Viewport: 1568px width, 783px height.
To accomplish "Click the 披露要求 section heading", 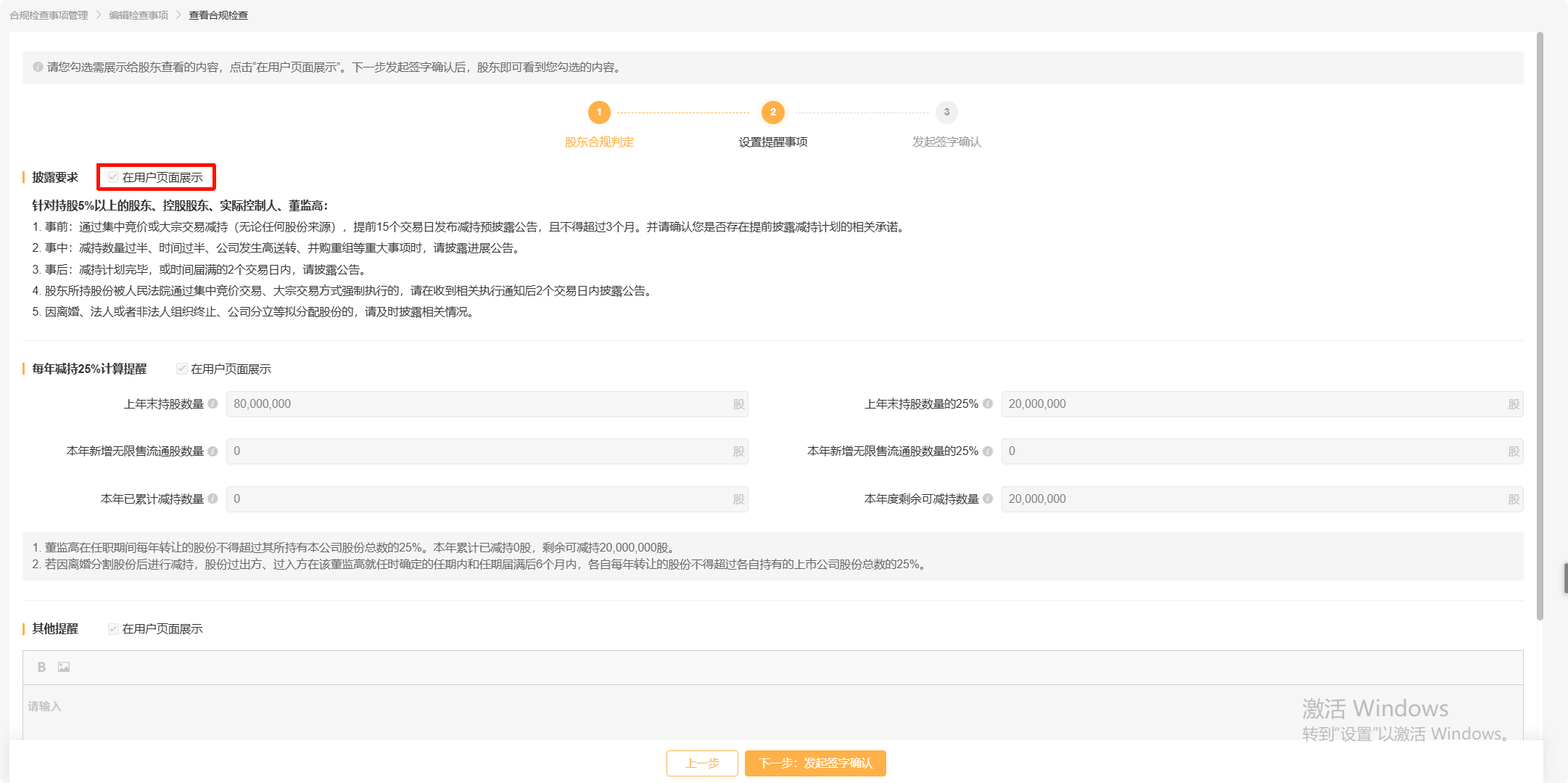I will pyautogui.click(x=55, y=178).
